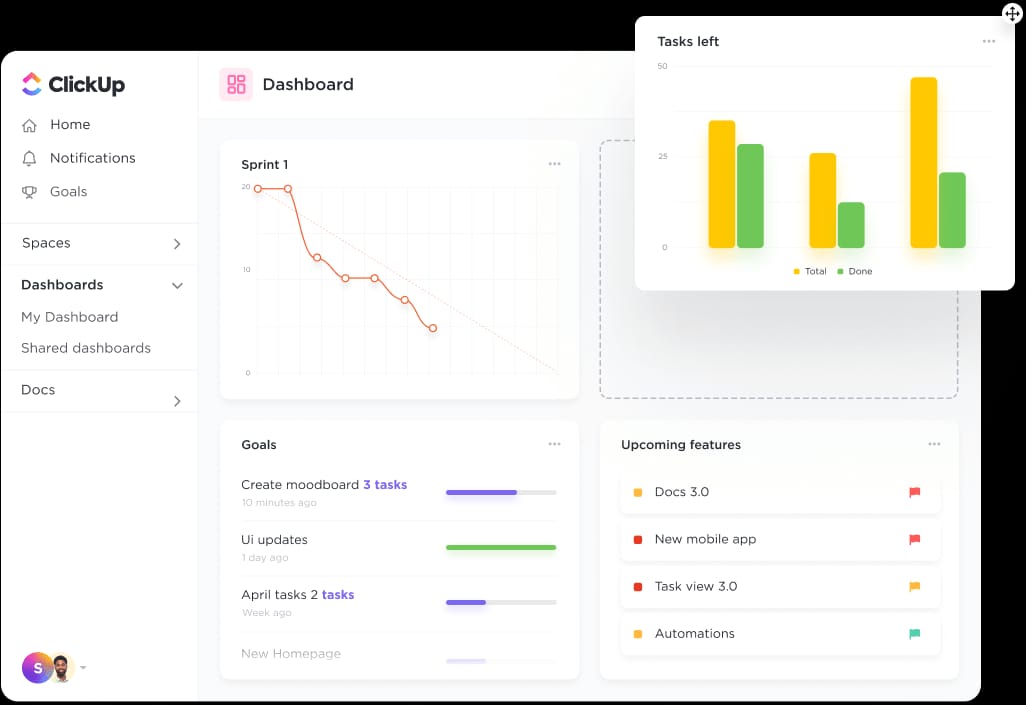Click the red flag on Docs 3.0
This screenshot has height=705, width=1026.
[915, 492]
